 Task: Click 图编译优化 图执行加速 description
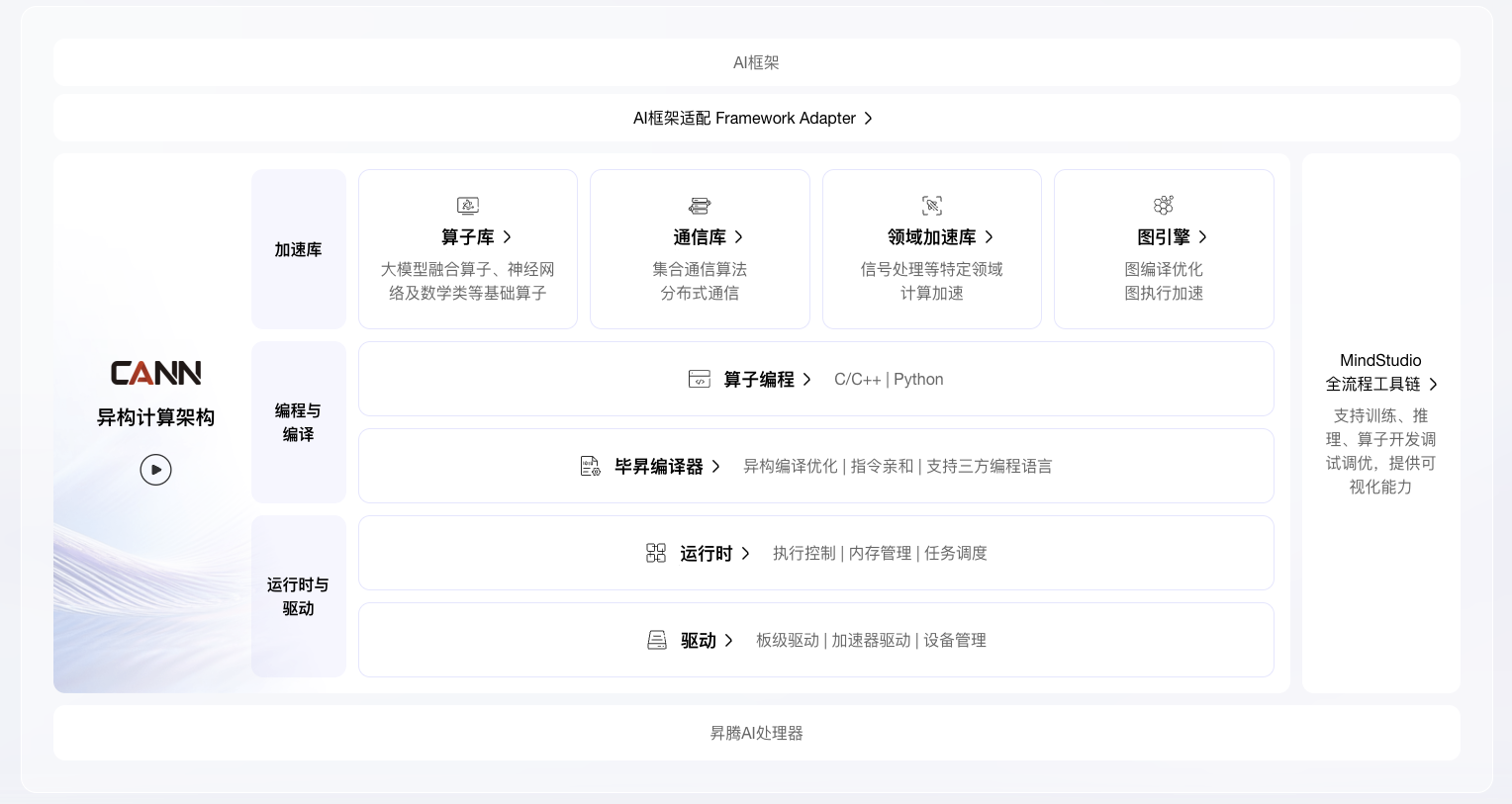click(1164, 281)
